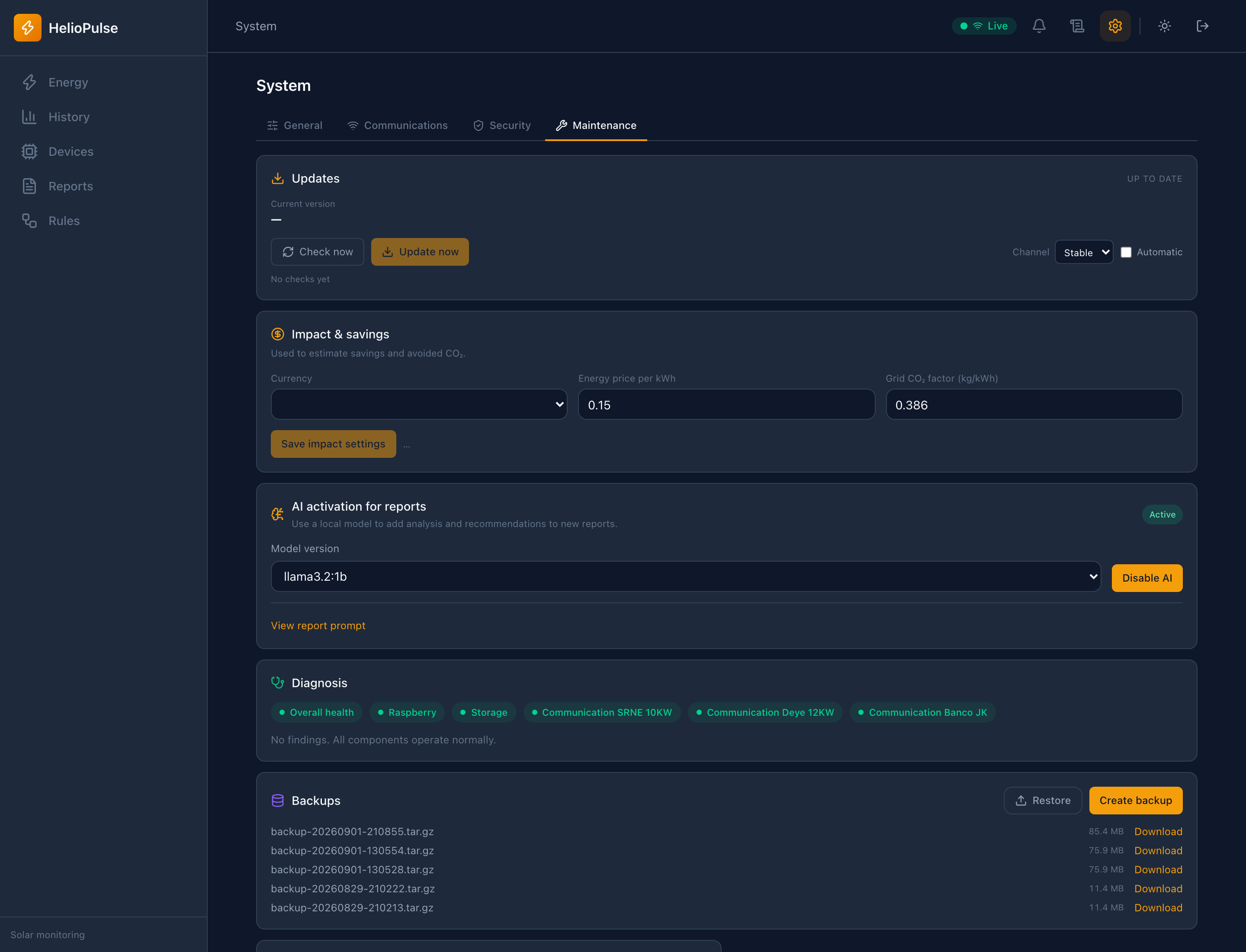Open the Channel Stable dropdown
This screenshot has width=1246, height=952.
pyautogui.click(x=1084, y=252)
